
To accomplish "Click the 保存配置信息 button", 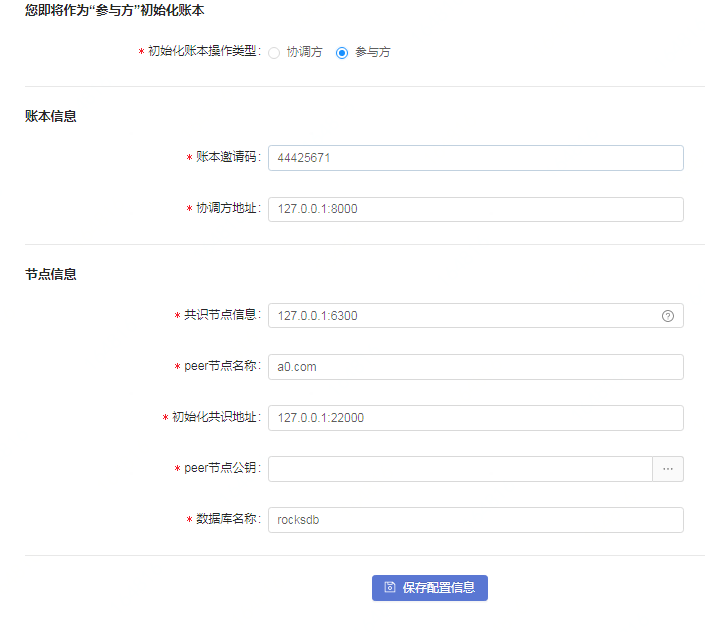I will [430, 587].
